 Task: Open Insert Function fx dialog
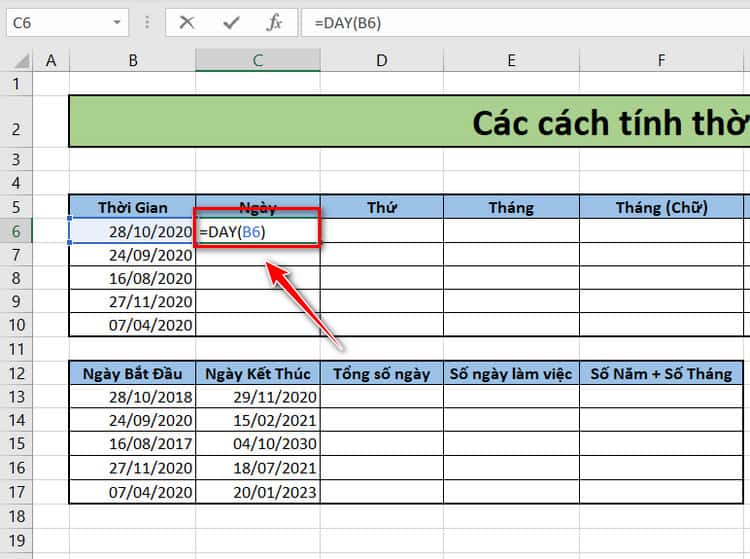274,22
